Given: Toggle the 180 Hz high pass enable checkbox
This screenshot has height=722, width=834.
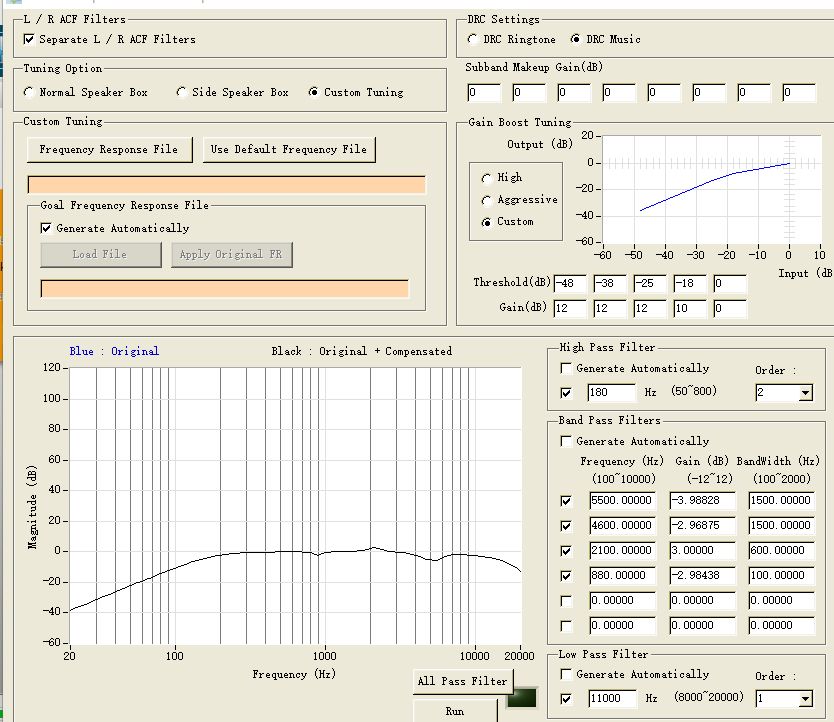Looking at the screenshot, I should coord(566,393).
